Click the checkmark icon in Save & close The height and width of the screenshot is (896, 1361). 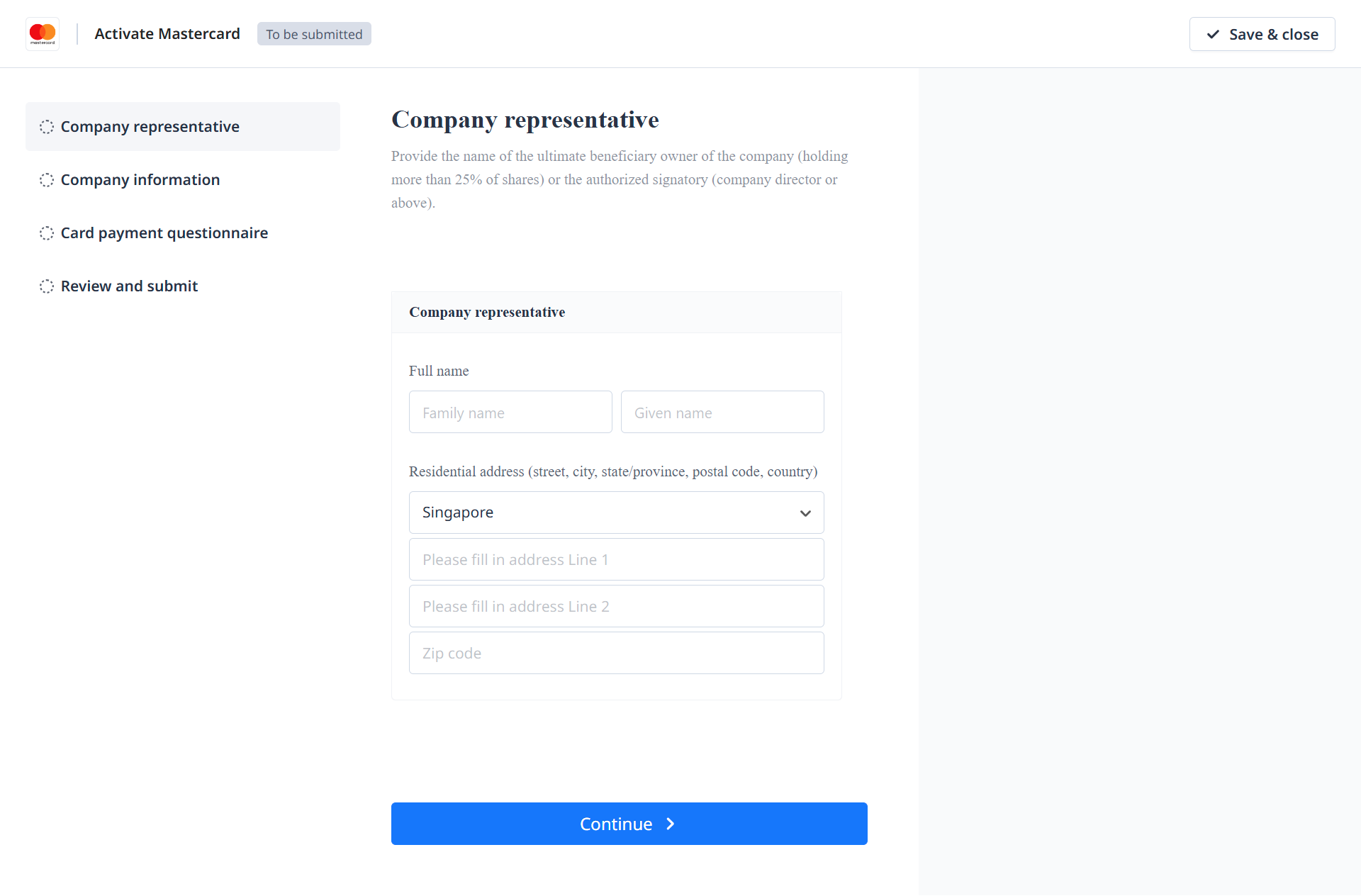(x=1214, y=34)
